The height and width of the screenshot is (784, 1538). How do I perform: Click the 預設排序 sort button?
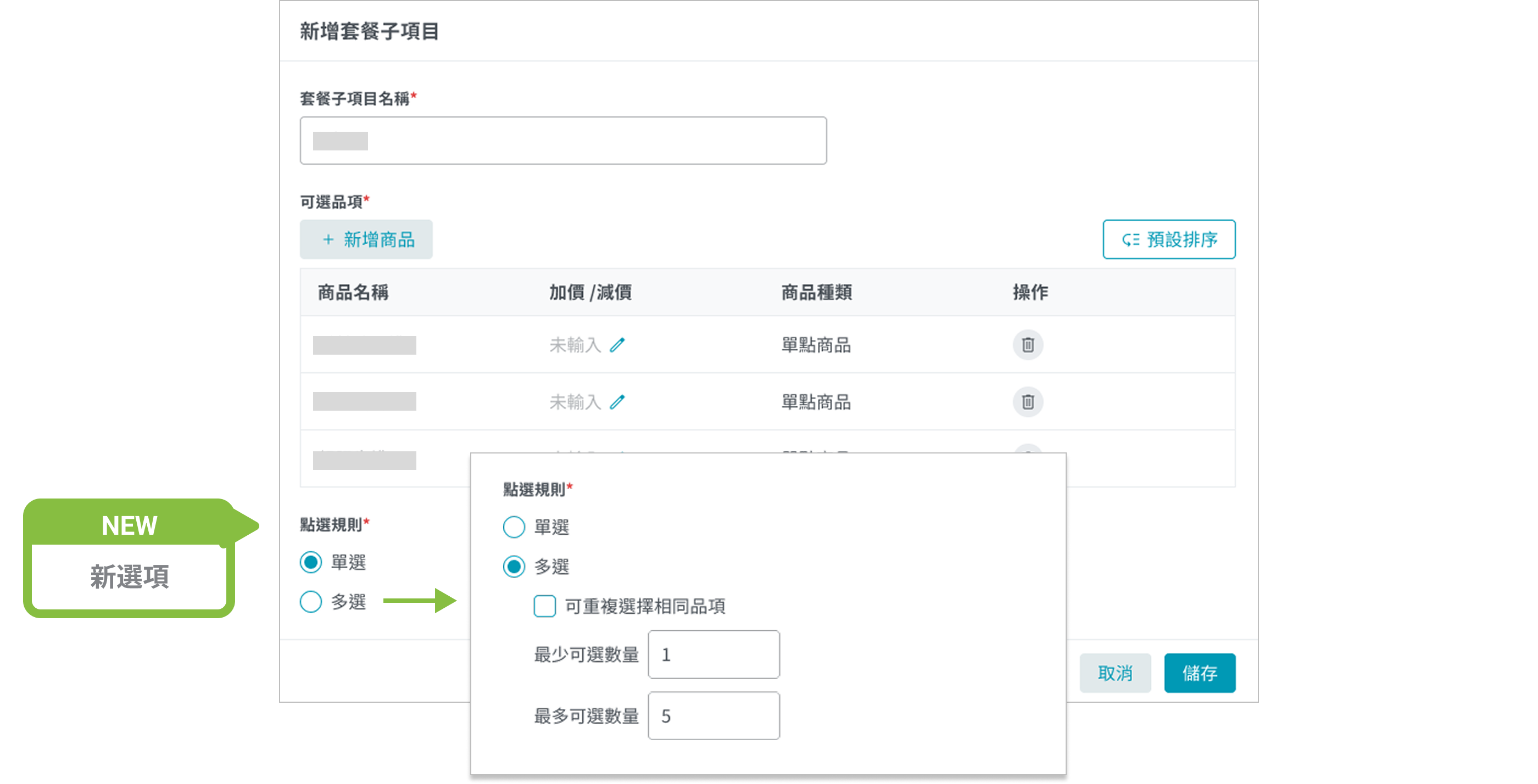pyautogui.click(x=1168, y=239)
